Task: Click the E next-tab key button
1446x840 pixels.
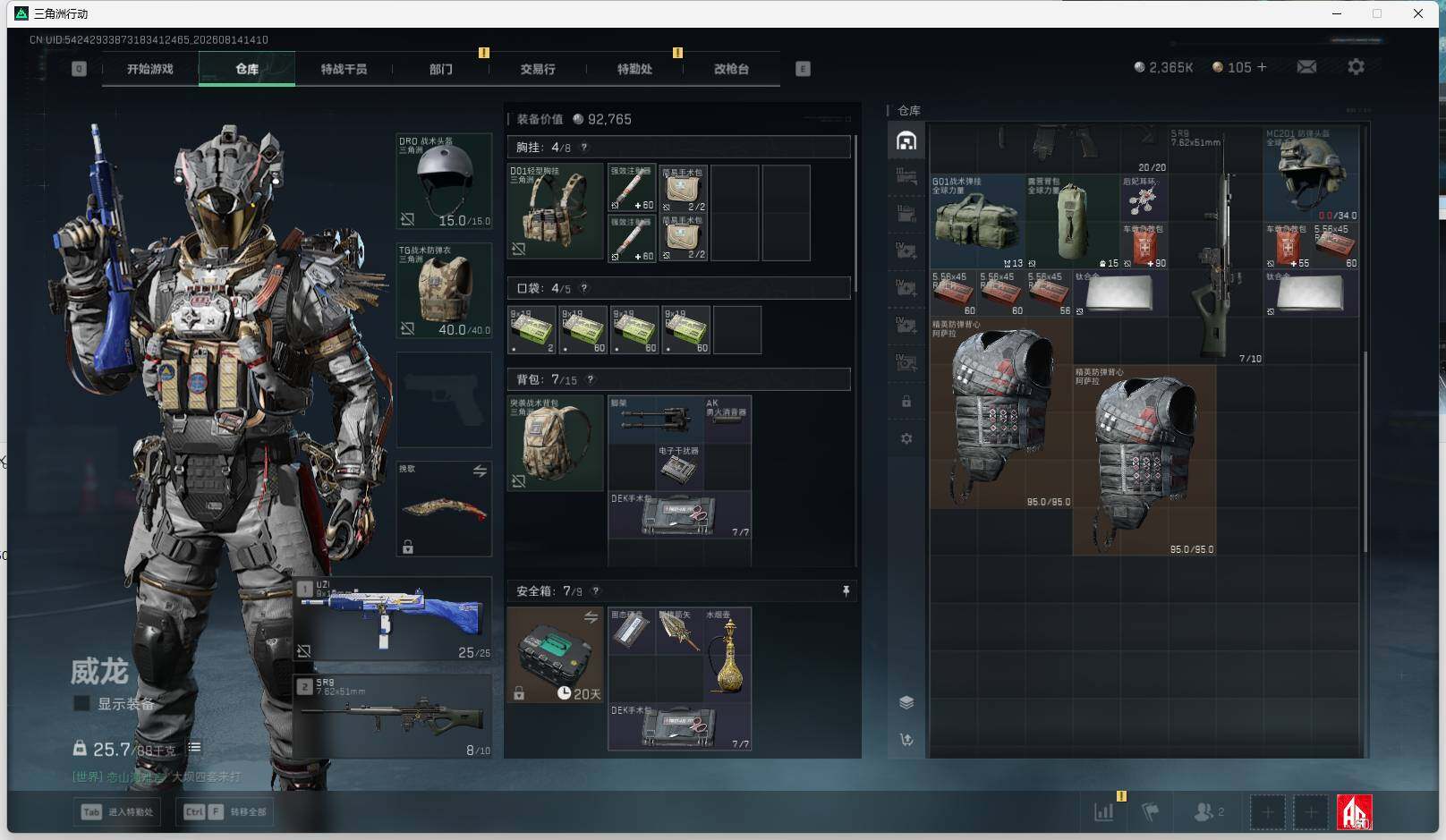Action: click(x=803, y=69)
